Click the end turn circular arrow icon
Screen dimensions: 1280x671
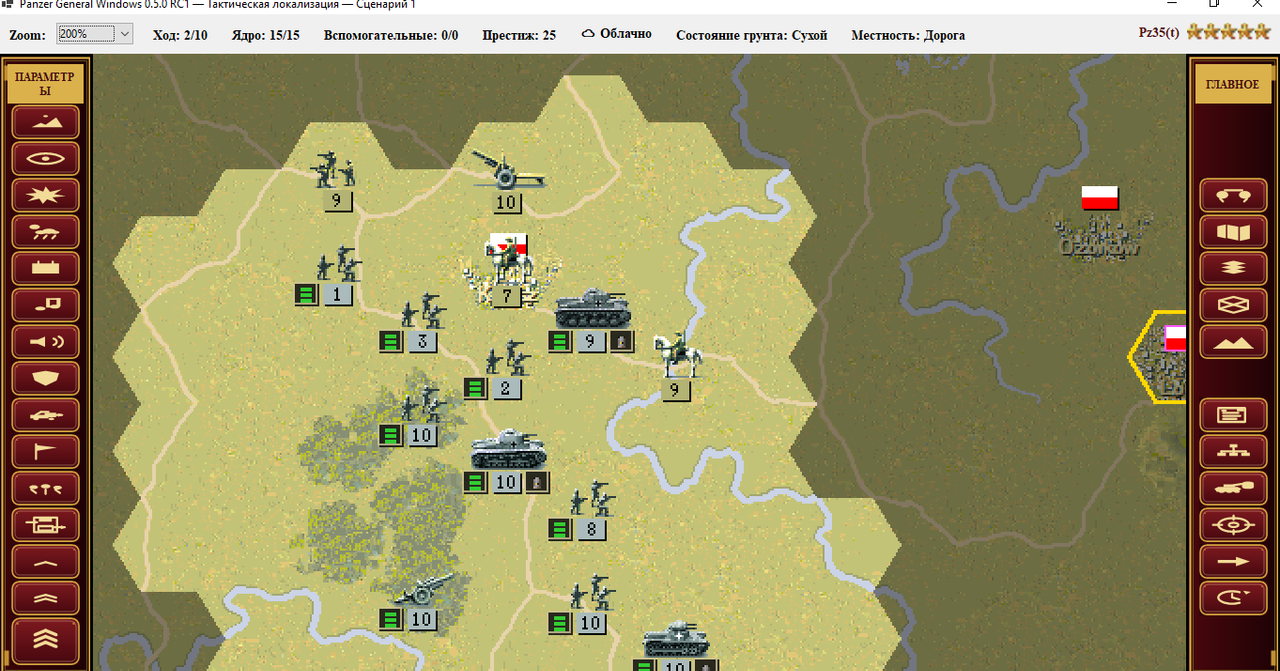pos(1232,598)
